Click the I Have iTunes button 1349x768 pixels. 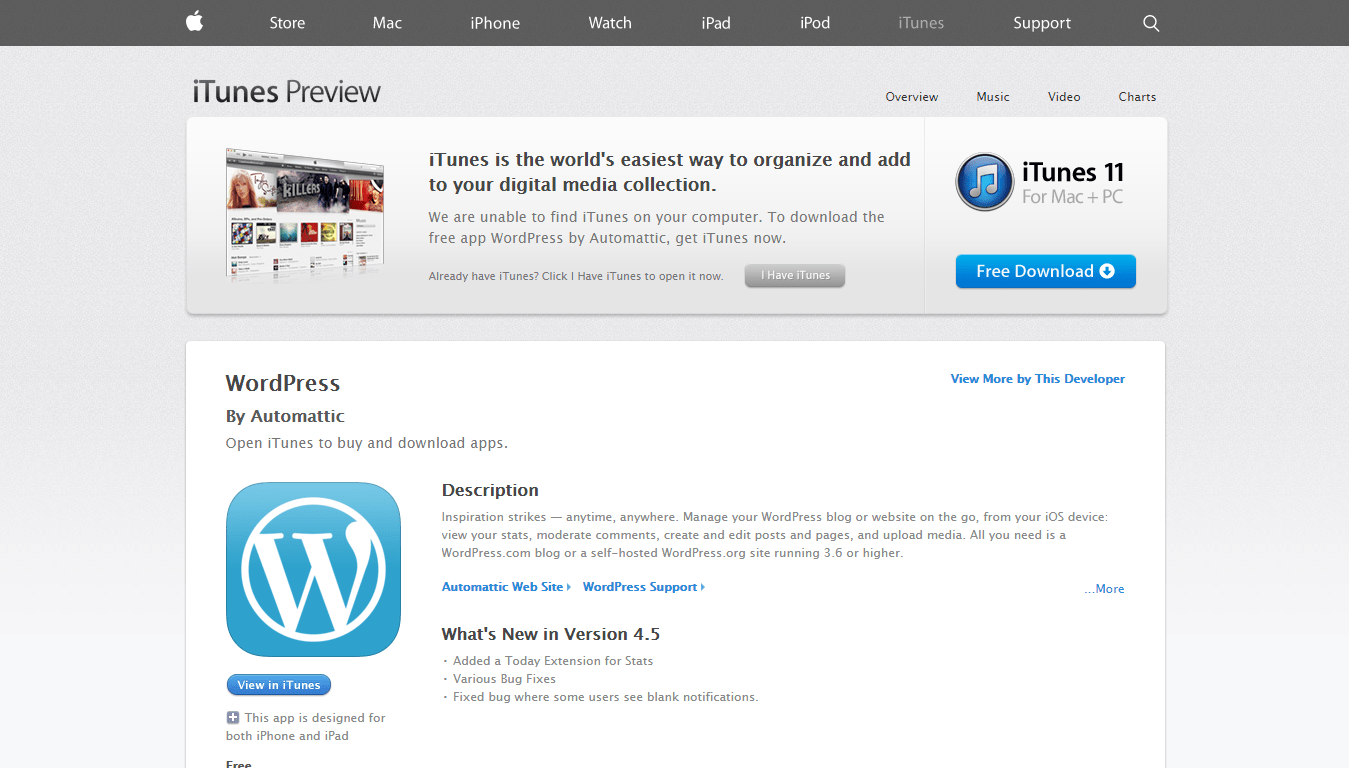point(795,276)
